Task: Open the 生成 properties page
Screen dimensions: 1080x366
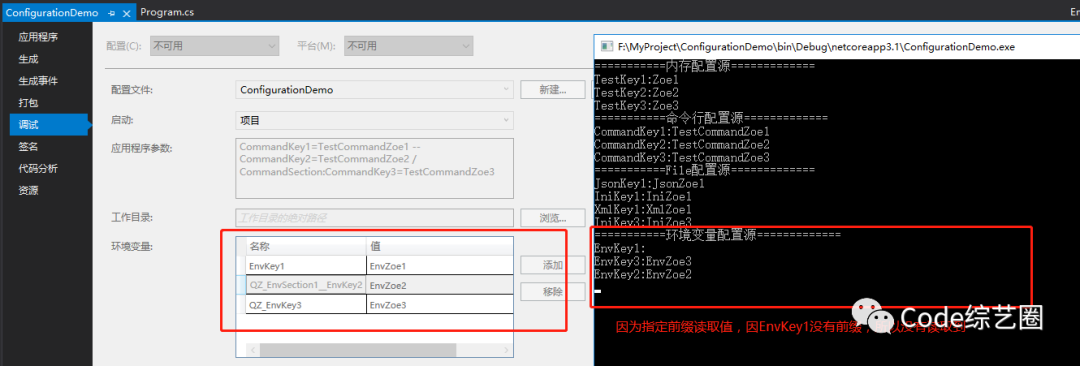Action: (x=28, y=59)
